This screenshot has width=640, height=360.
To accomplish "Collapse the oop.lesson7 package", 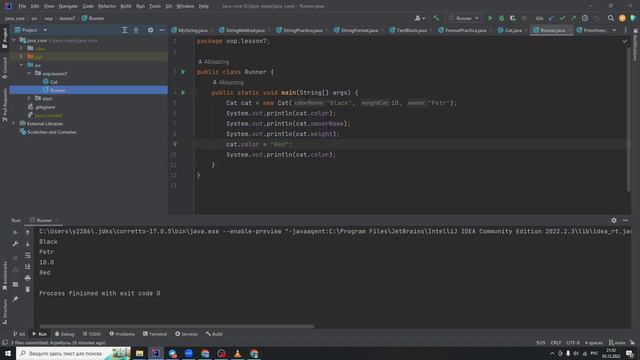I will tap(29, 73).
